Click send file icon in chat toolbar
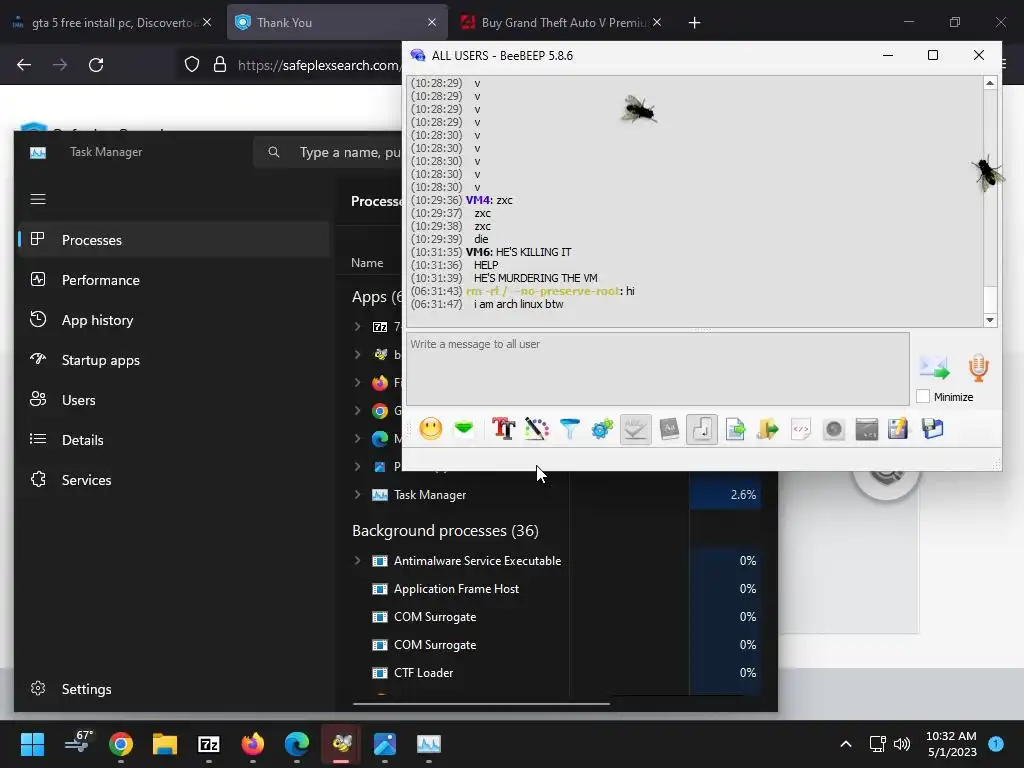This screenshot has height=768, width=1024. [x=735, y=429]
